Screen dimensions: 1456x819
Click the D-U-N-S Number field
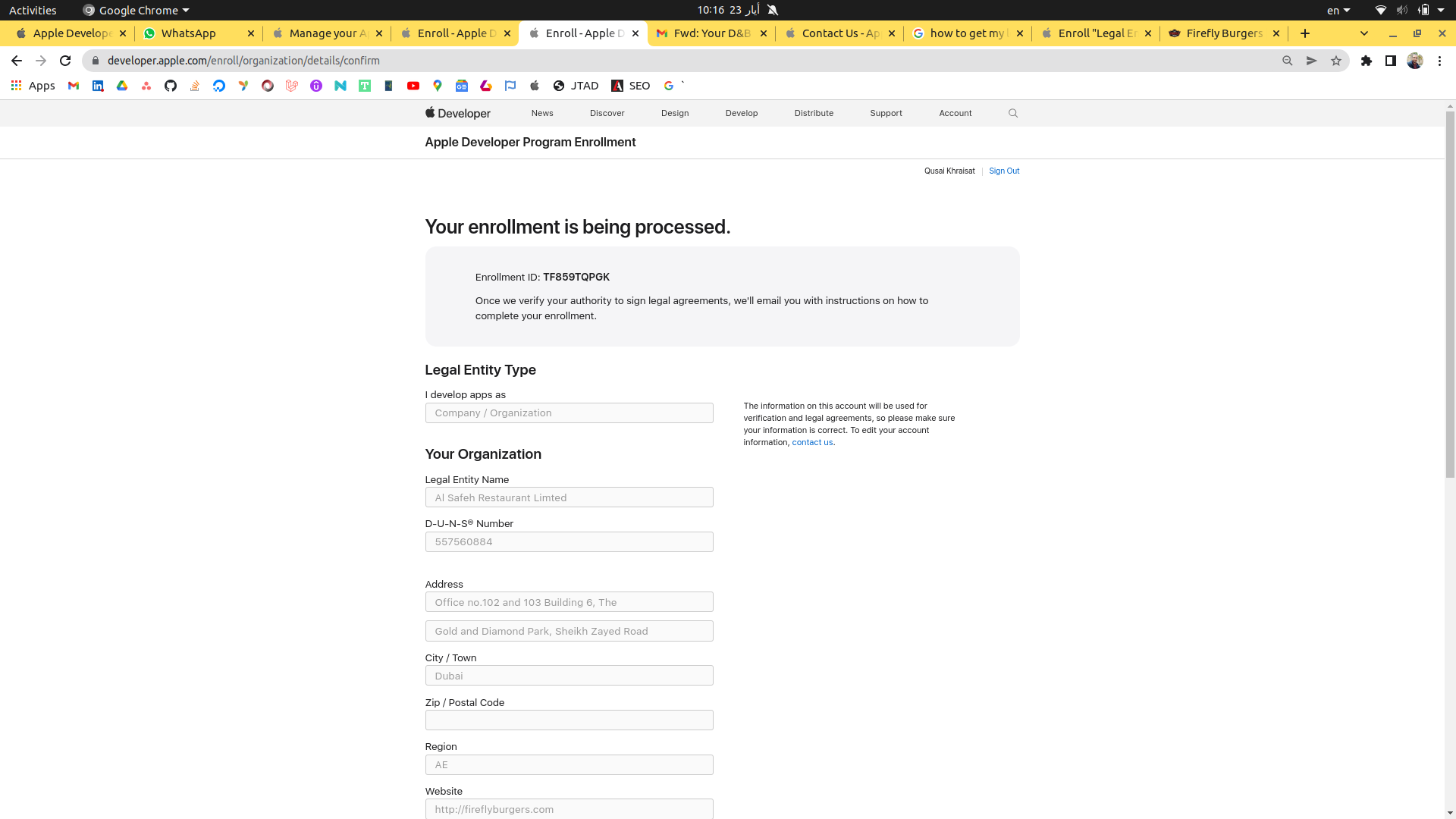pos(569,542)
